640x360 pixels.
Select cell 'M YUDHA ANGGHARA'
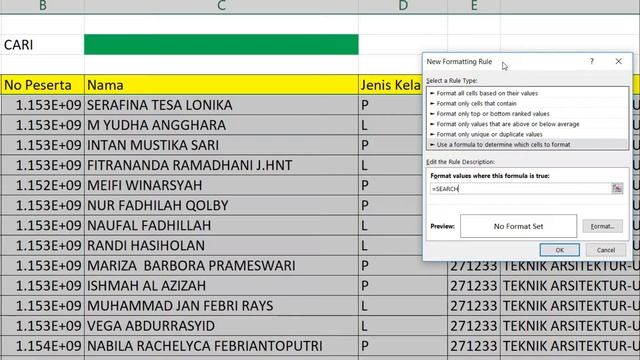click(221, 125)
